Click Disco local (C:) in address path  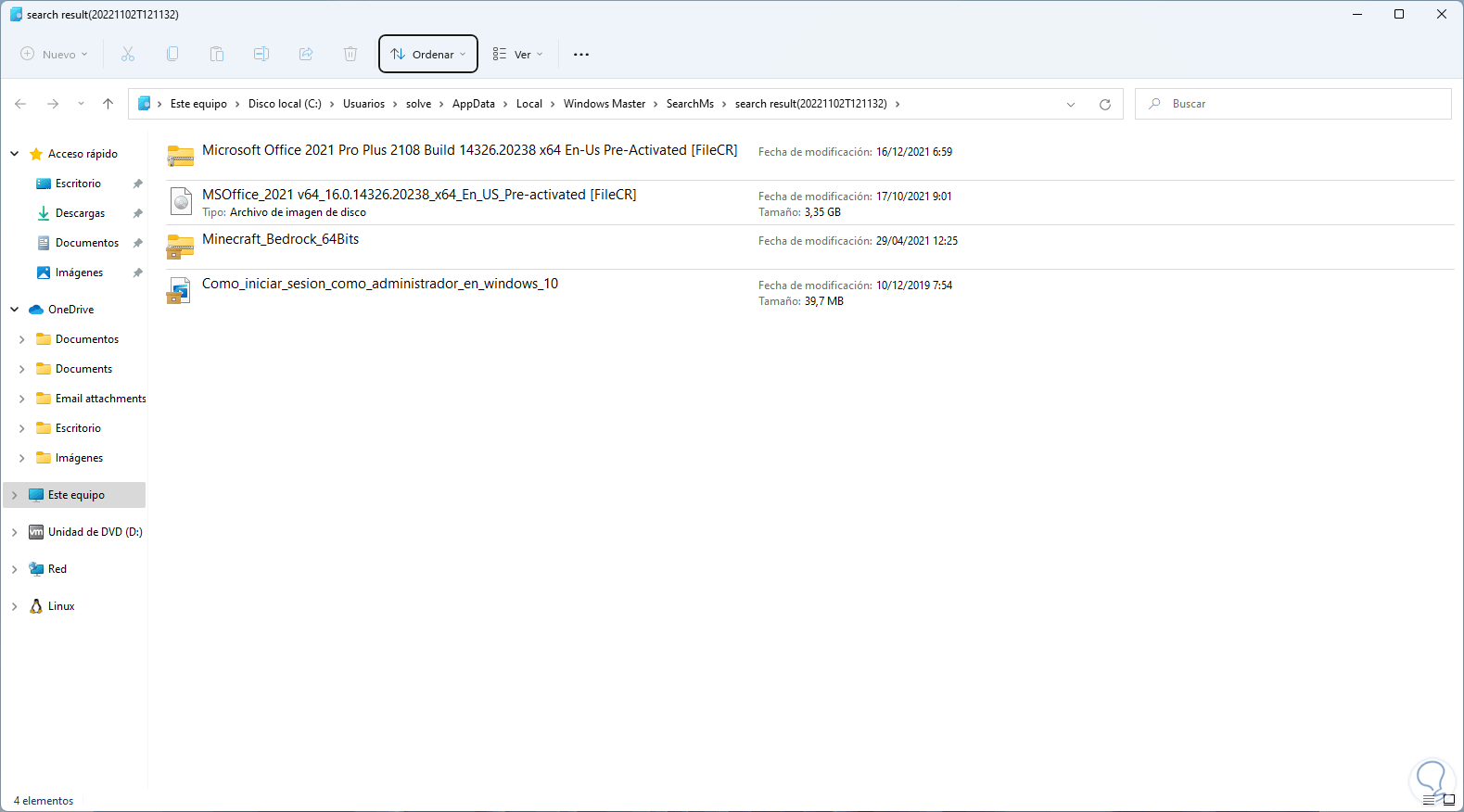click(285, 104)
